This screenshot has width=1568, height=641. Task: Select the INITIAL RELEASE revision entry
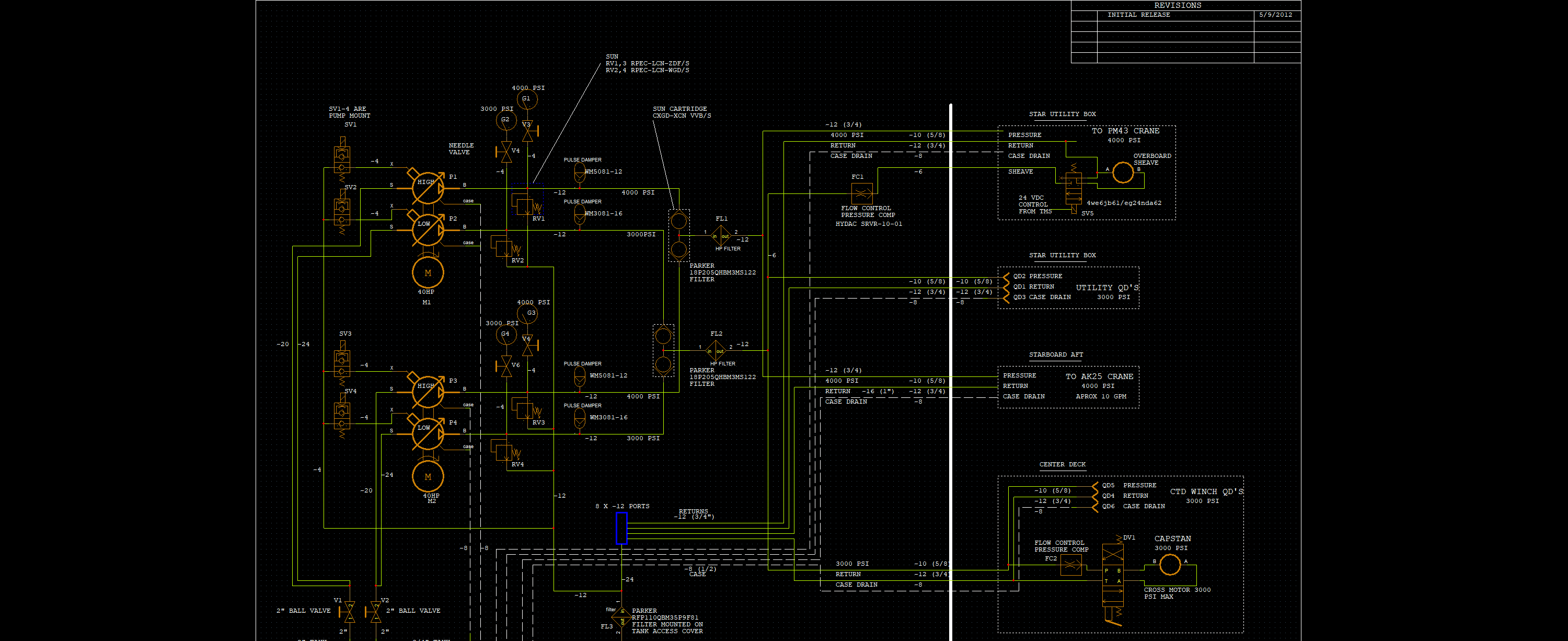[x=1138, y=15]
